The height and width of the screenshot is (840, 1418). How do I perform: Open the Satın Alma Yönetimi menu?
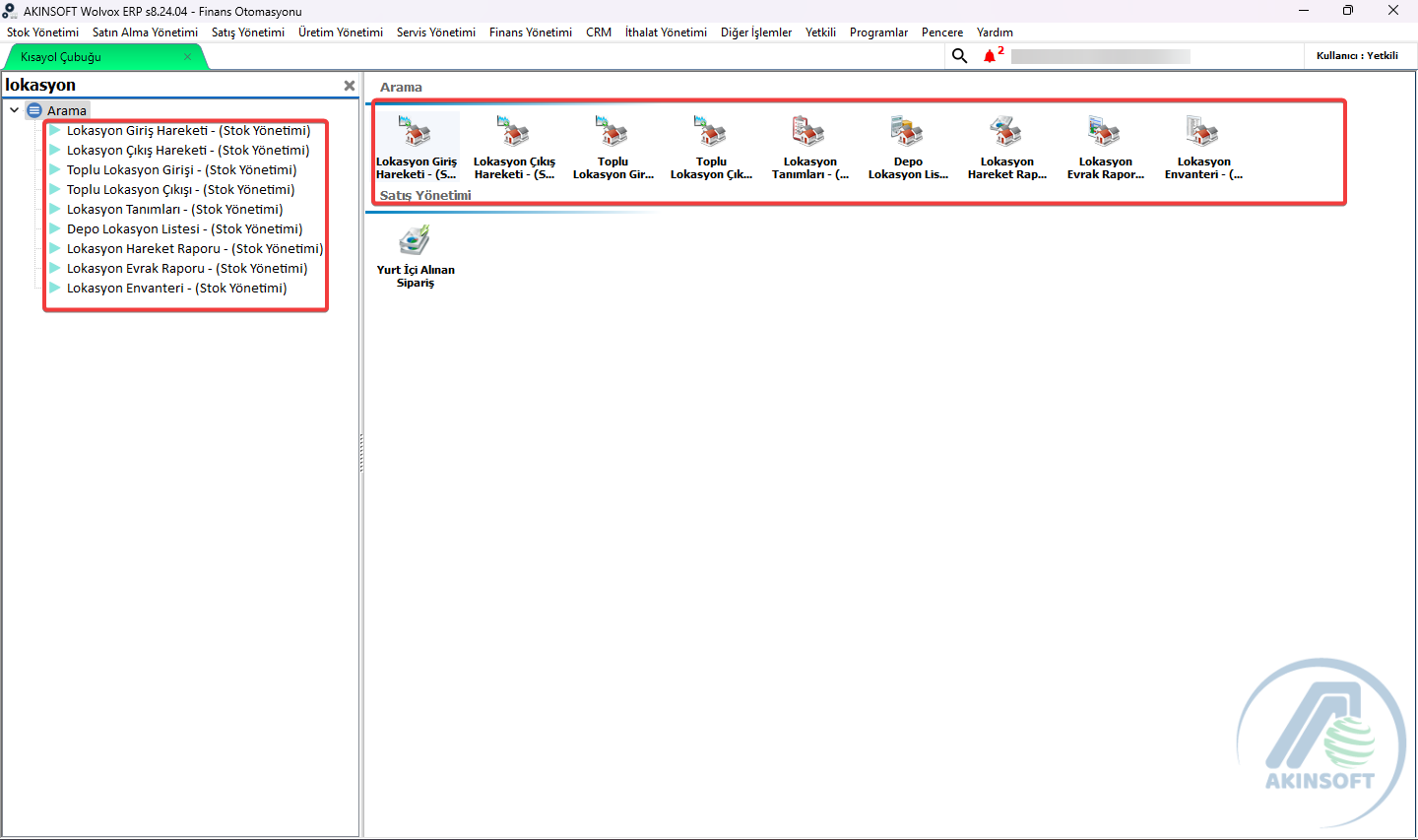point(145,32)
